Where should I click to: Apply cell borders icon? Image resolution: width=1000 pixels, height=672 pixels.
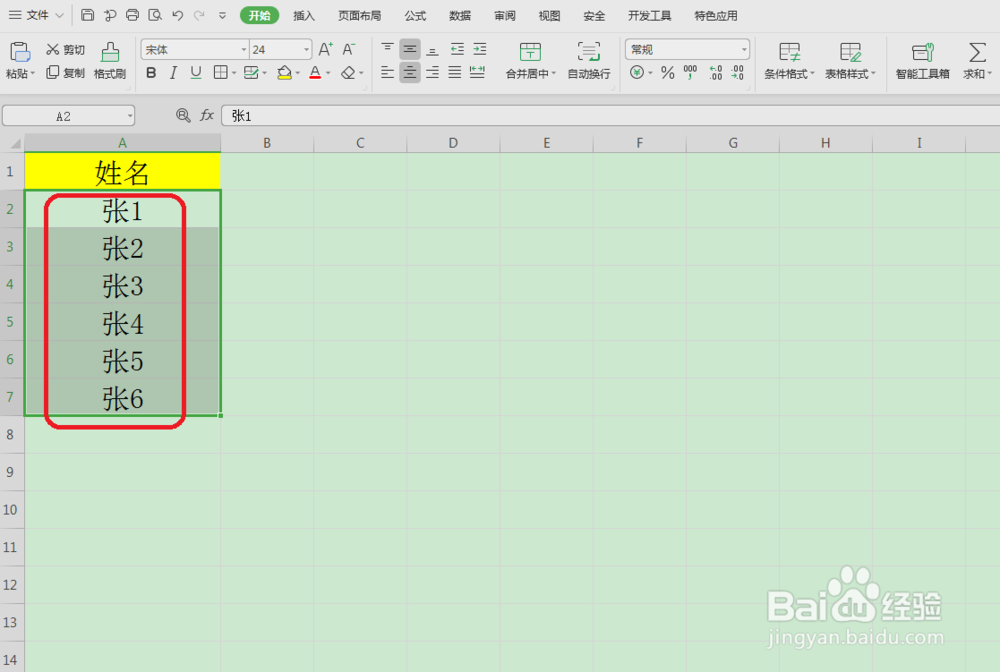pos(221,73)
